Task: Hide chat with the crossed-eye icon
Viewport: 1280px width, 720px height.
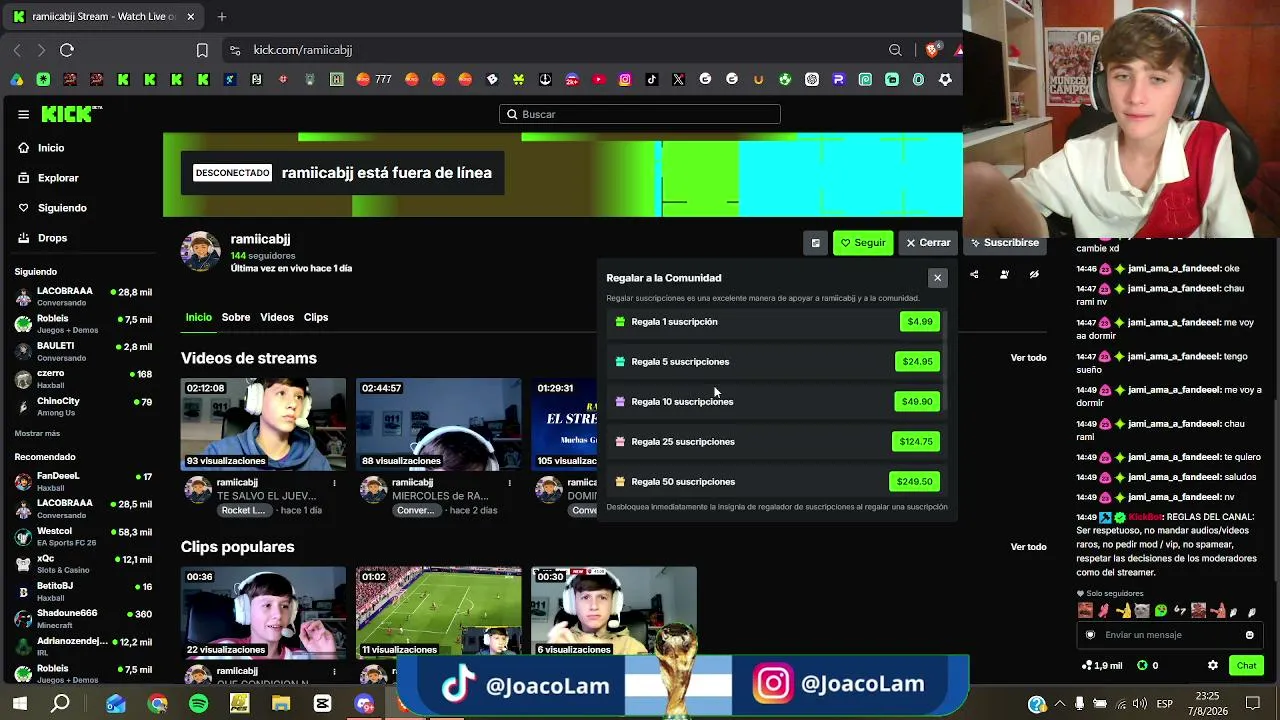Action: click(x=1034, y=274)
